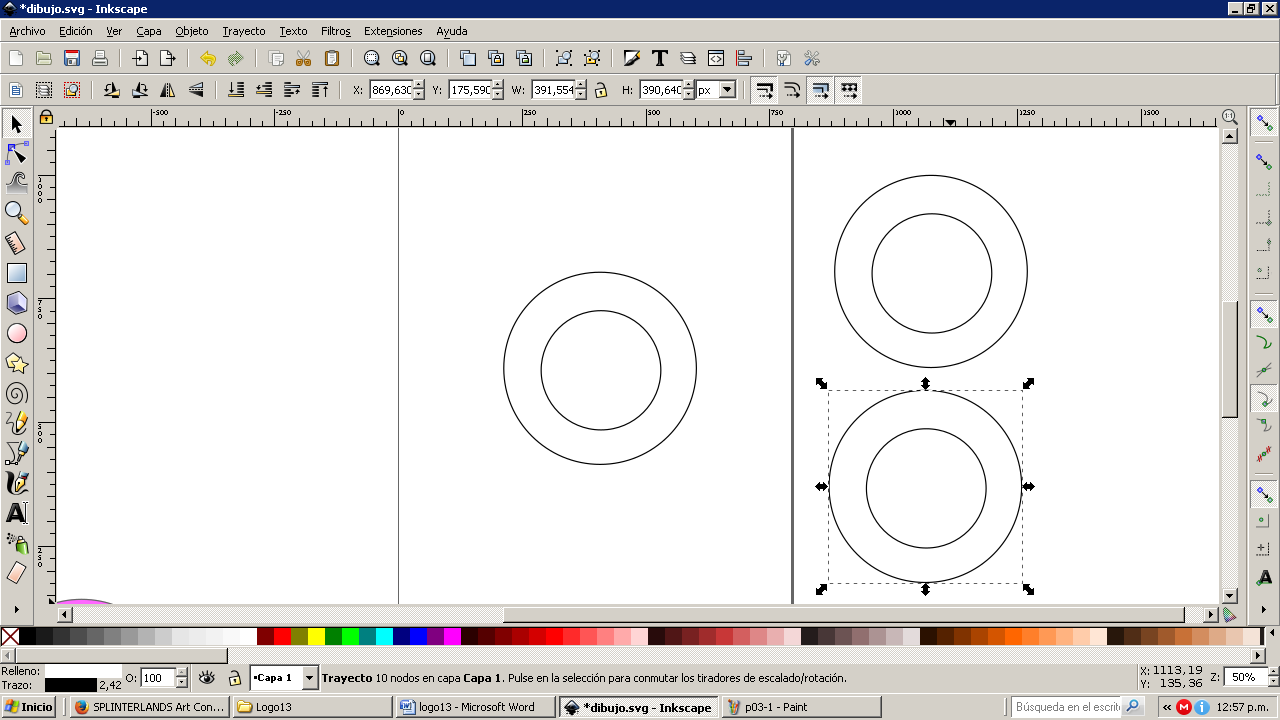This screenshot has width=1280, height=720.
Task: Open the Trayecto menu
Action: click(243, 31)
